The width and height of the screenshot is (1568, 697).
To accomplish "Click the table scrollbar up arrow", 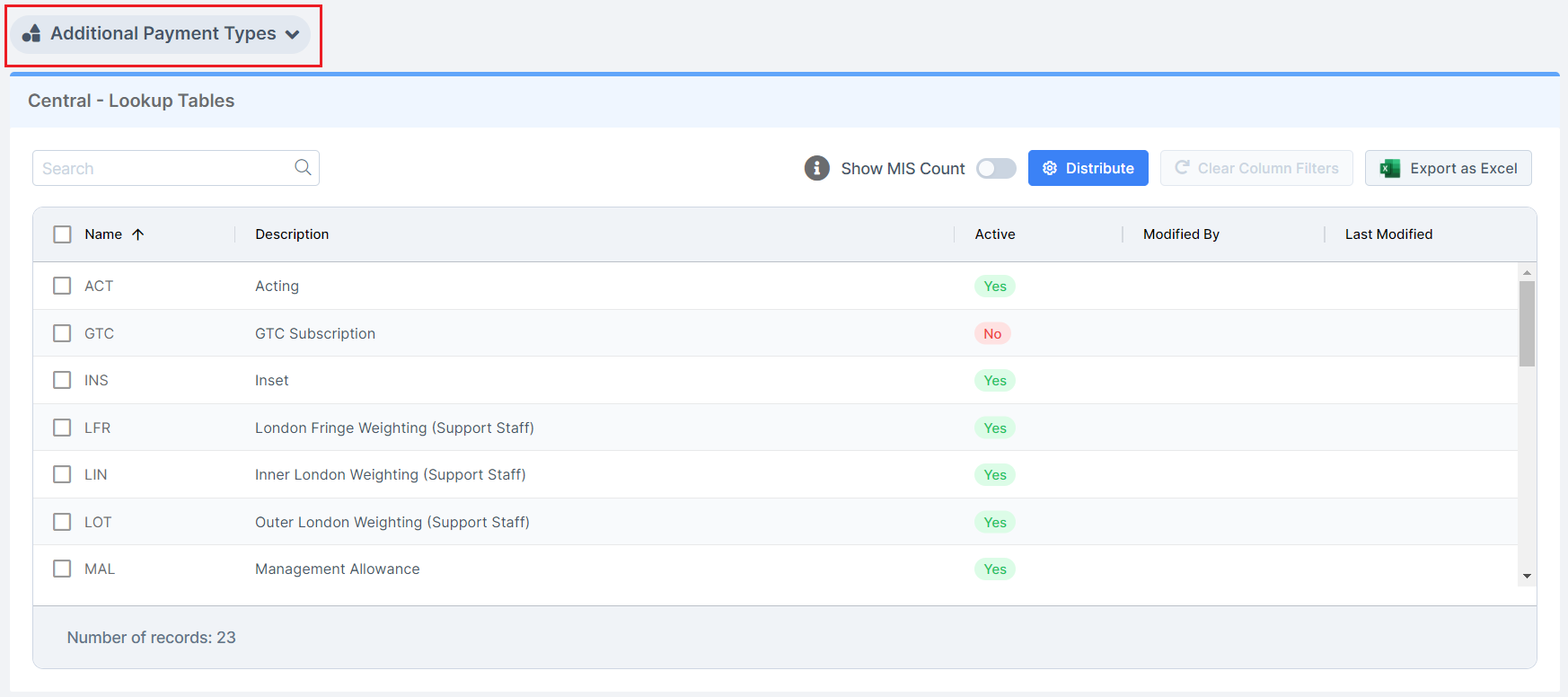I will click(1527, 271).
